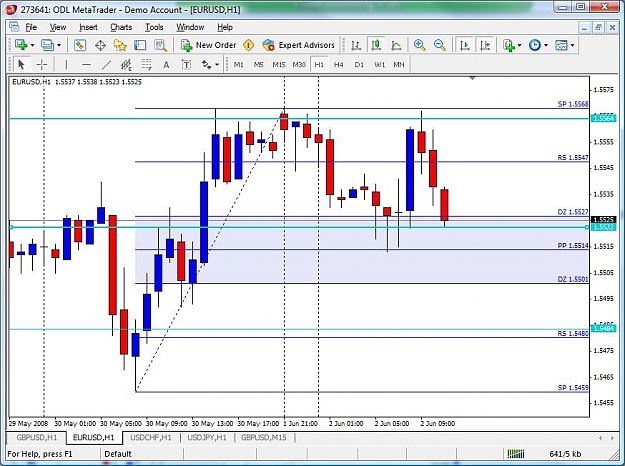
Task: Click the chart shift triangle marker
Action: pos(472,78)
